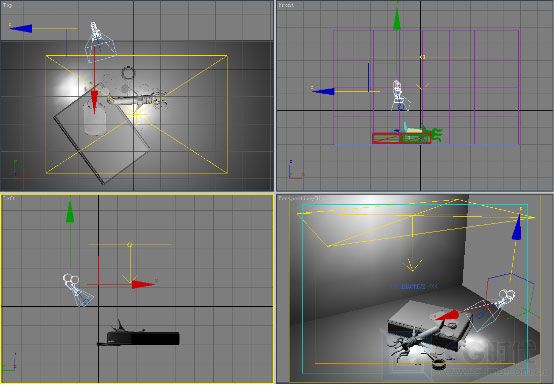Select the gear-shaped object in Top viewport
Viewport: 554px width, 385px height.
point(128,73)
